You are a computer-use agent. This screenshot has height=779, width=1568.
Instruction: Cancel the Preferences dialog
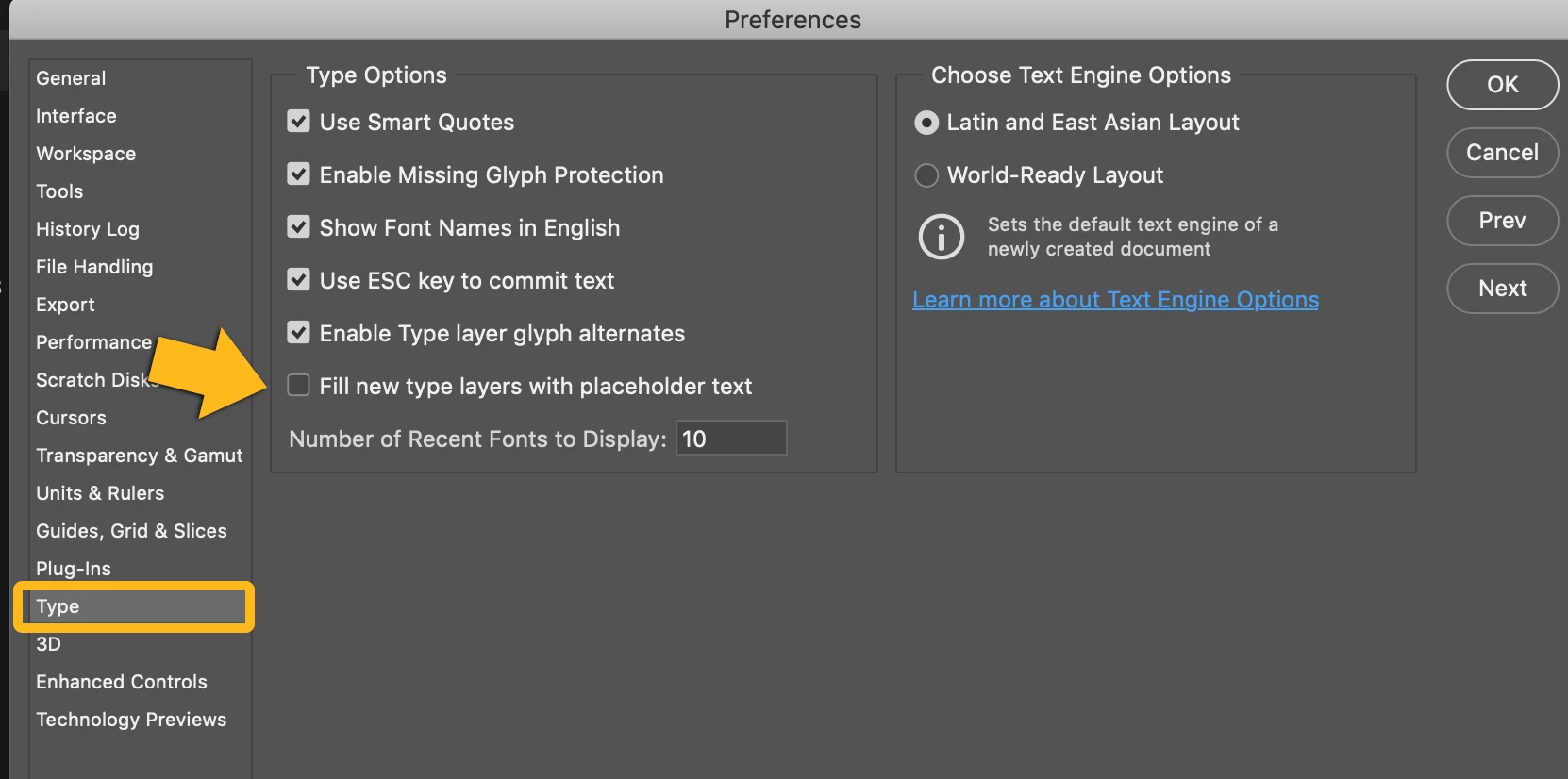click(x=1502, y=153)
